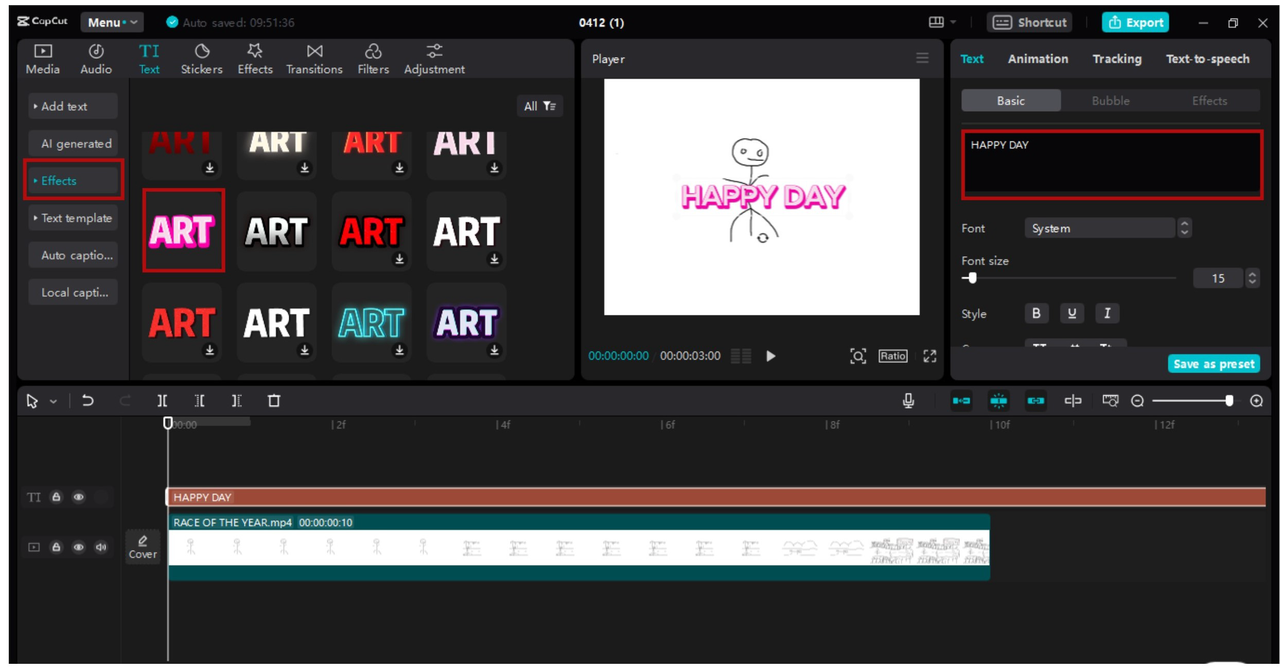
Task: Click Save as preset
Action: click(1214, 364)
